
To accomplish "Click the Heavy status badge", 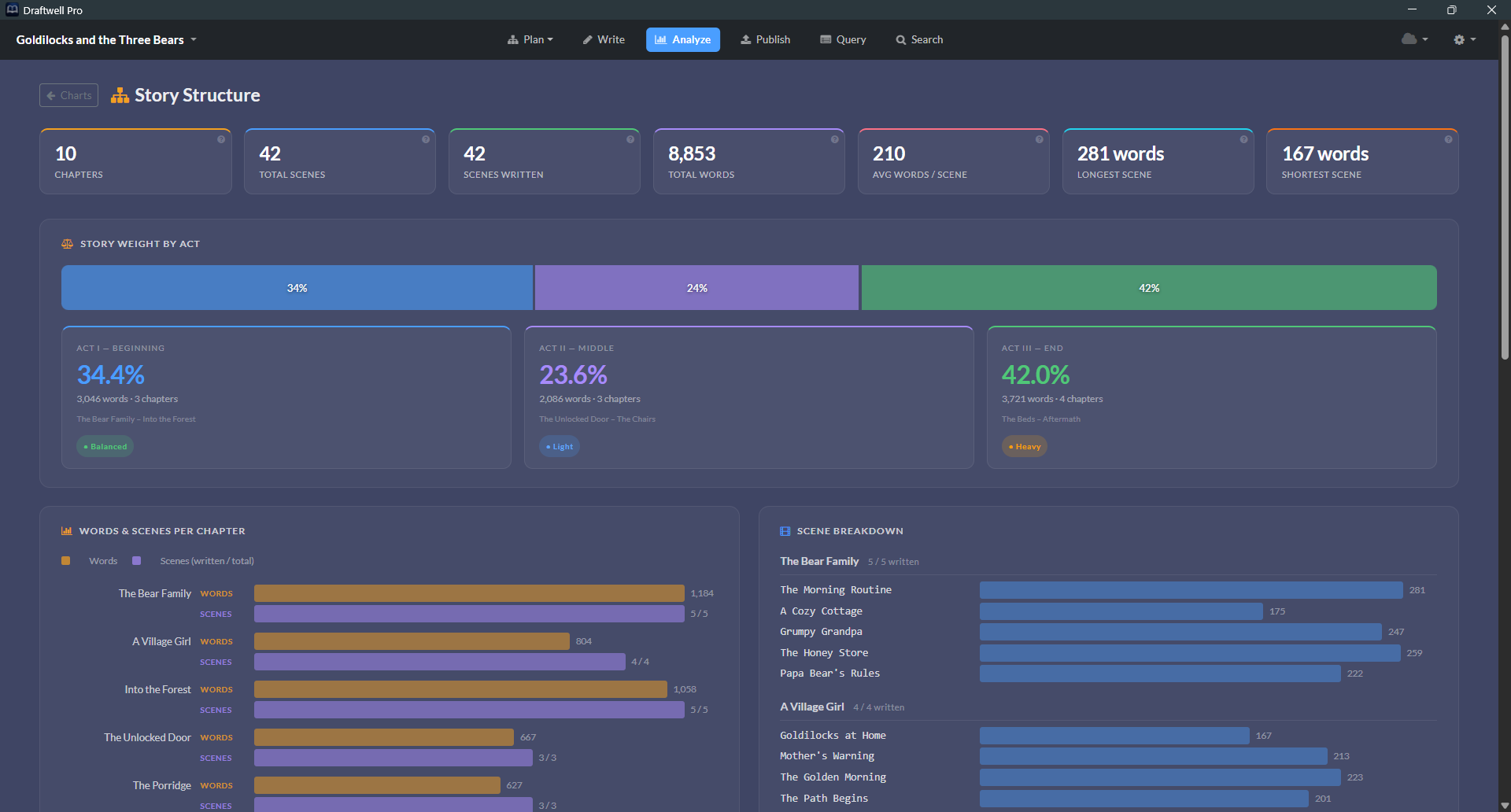I will 1024,446.
